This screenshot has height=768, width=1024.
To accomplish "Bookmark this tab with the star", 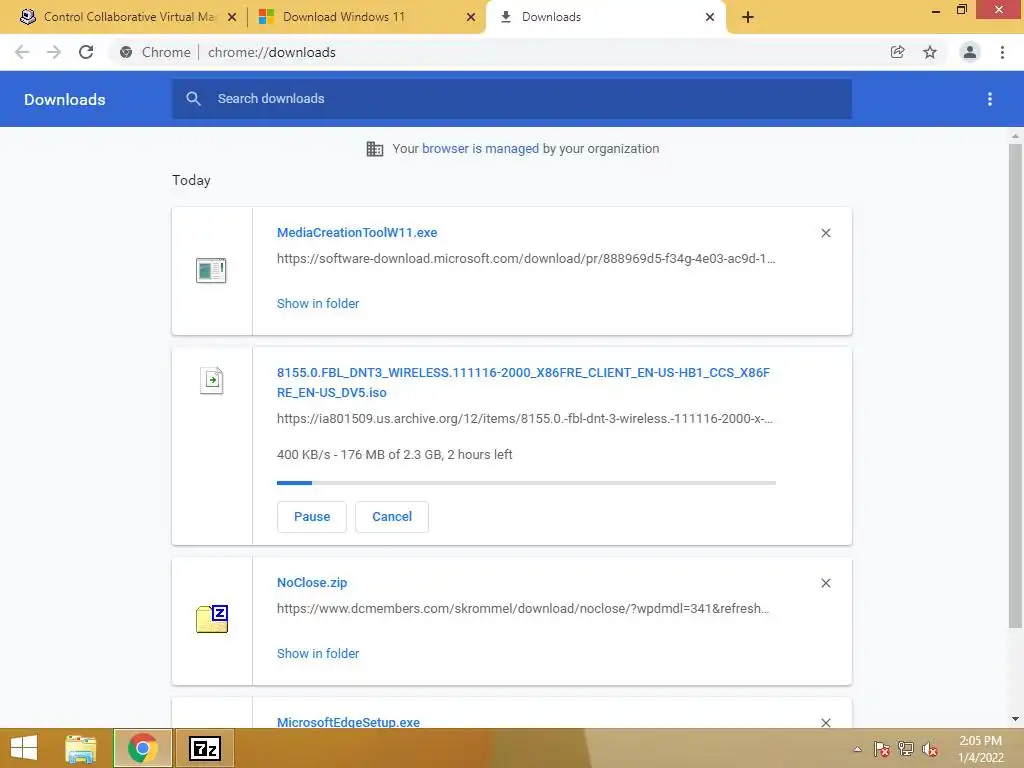I will 930,52.
